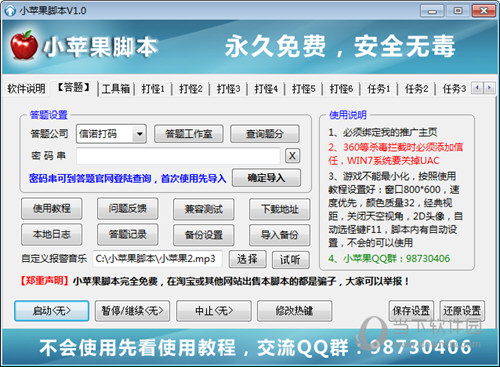Click 试听 to preview alarm music
Screen dimensions: 500x367
291,259
